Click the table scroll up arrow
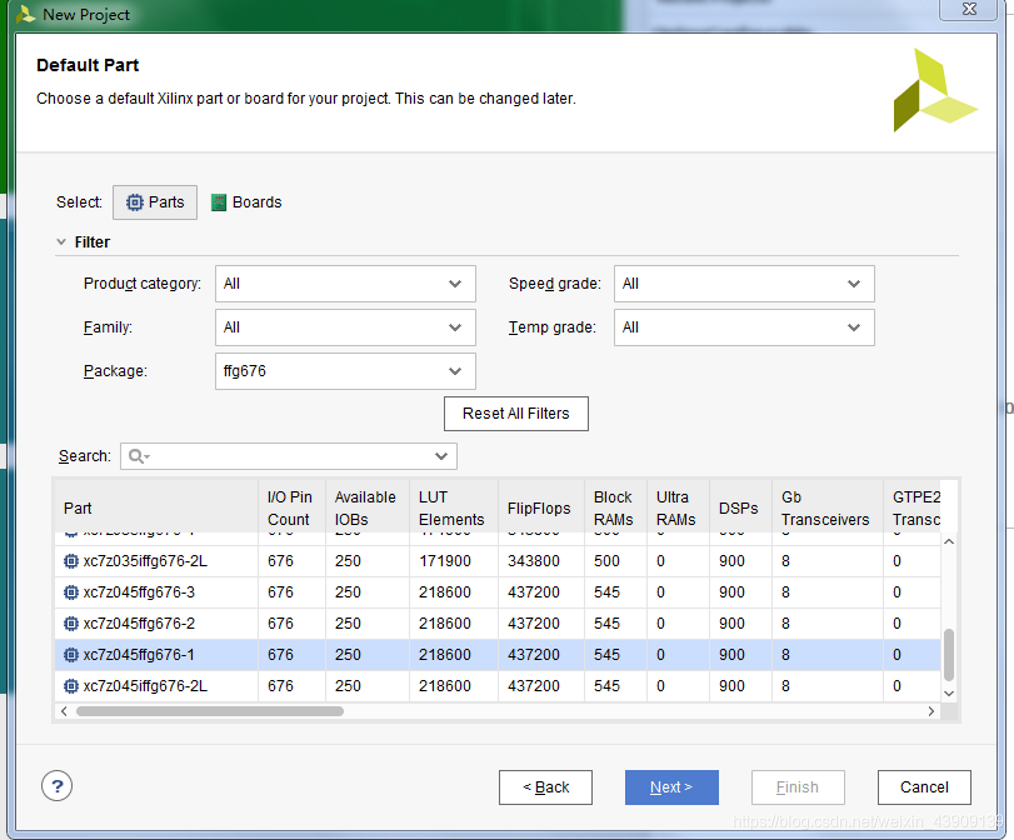The height and width of the screenshot is (840, 1014). click(949, 541)
